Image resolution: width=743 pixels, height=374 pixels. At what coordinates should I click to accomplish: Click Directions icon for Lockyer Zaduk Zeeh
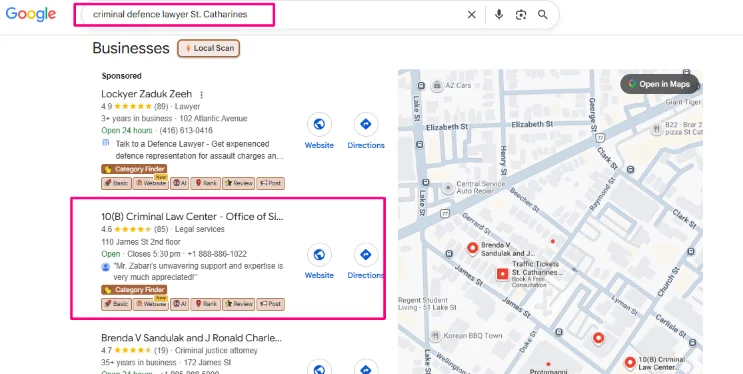tap(366, 124)
